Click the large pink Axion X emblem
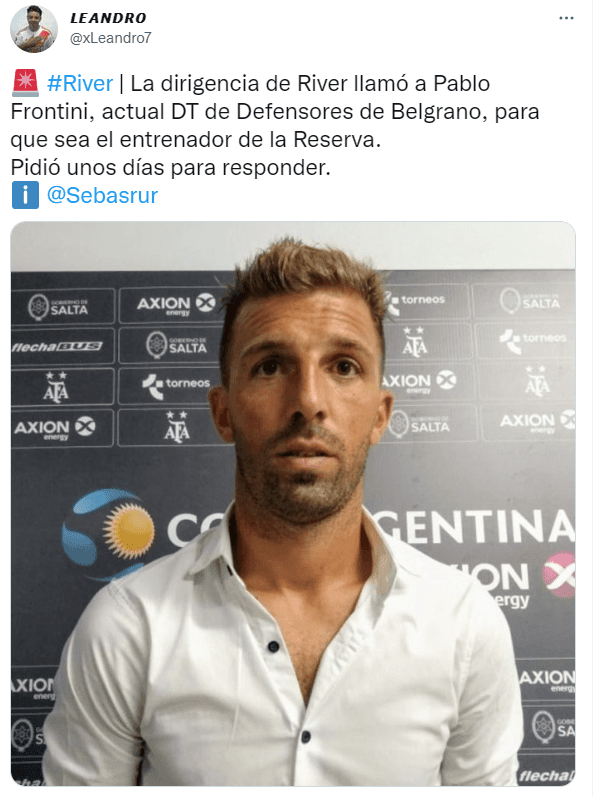The height and width of the screenshot is (796, 594). [x=559, y=575]
